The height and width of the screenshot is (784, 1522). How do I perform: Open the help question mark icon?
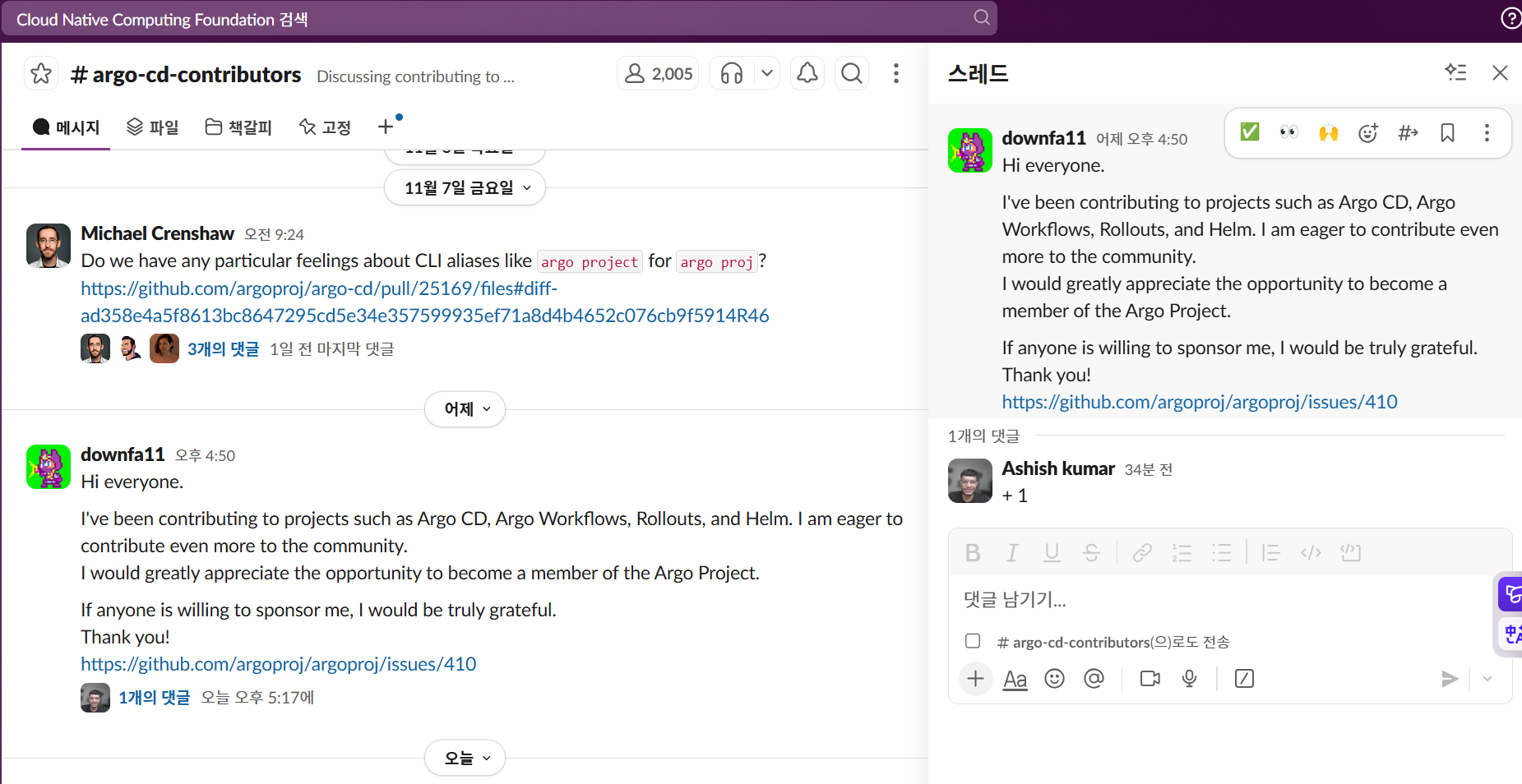coord(1510,18)
